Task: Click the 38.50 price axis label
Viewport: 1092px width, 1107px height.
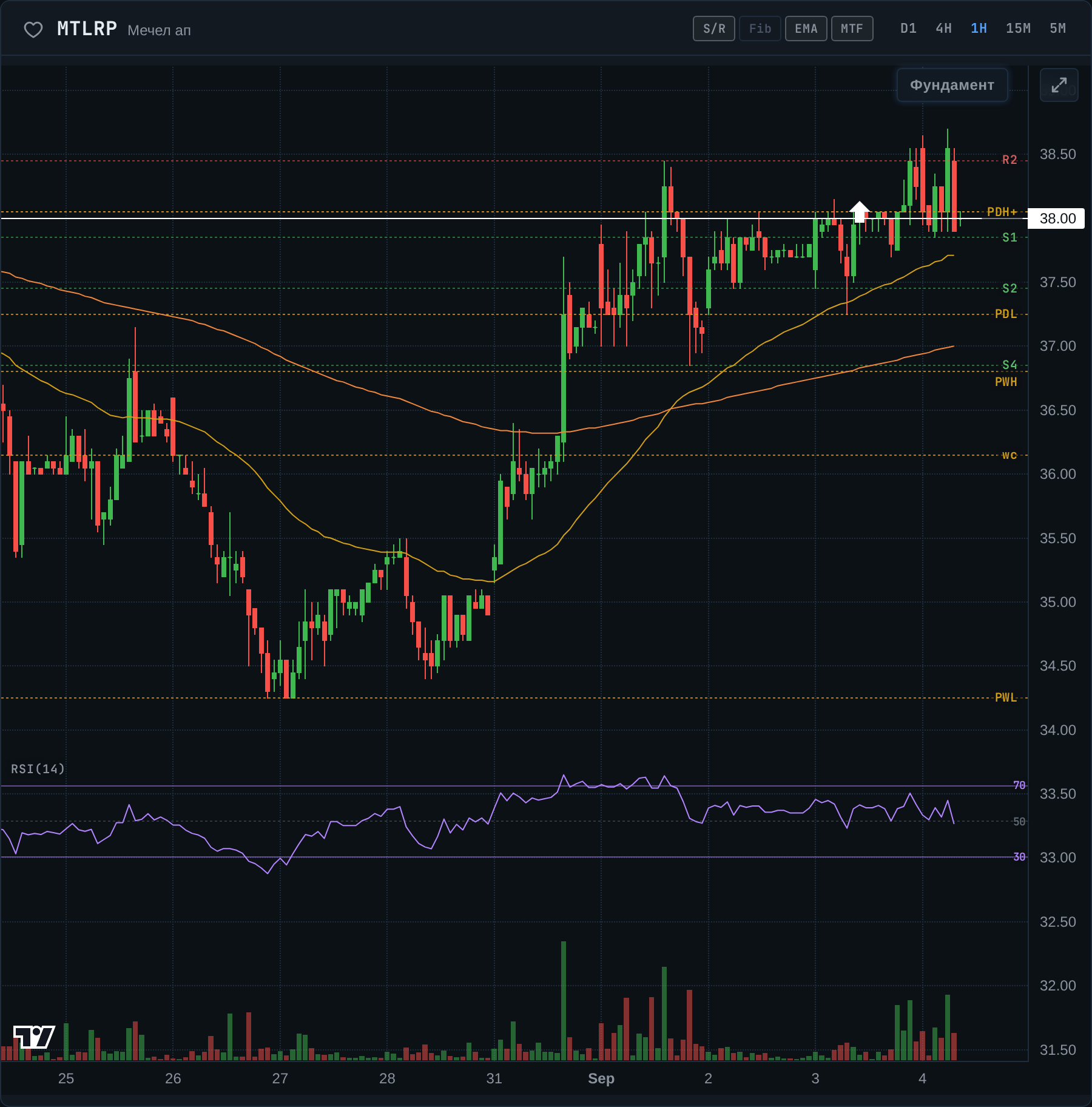Action: click(x=1057, y=154)
